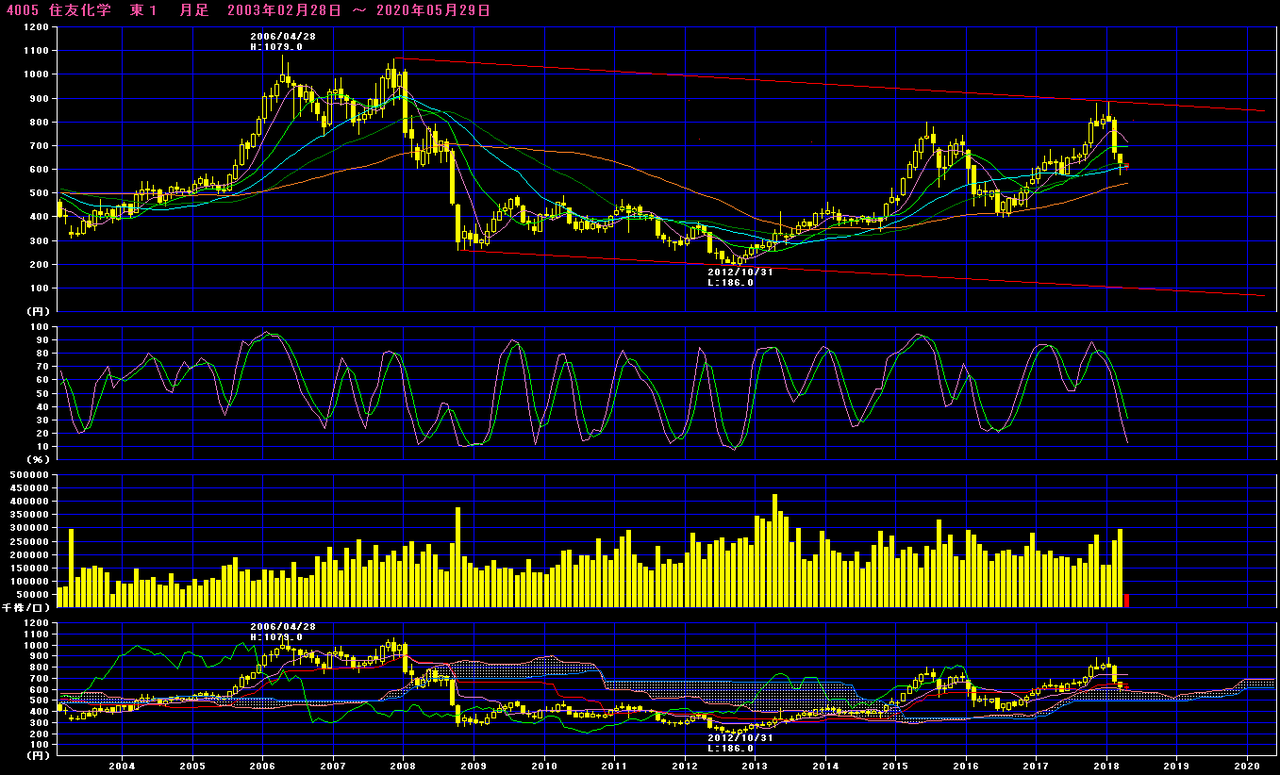Click the 2020 year label on the time axis
Image resolution: width=1280 pixels, height=775 pixels.
click(x=1248, y=765)
